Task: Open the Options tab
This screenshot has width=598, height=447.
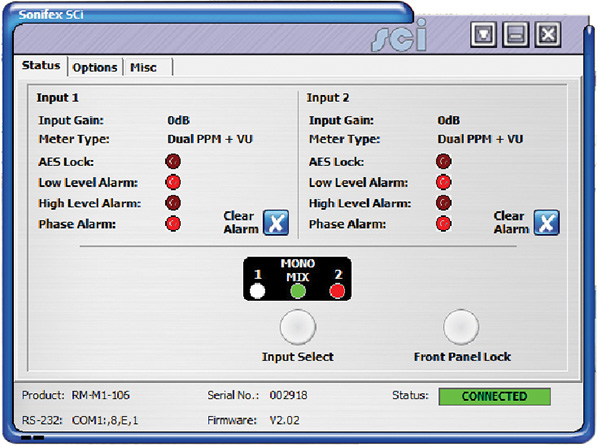Action: (x=95, y=68)
